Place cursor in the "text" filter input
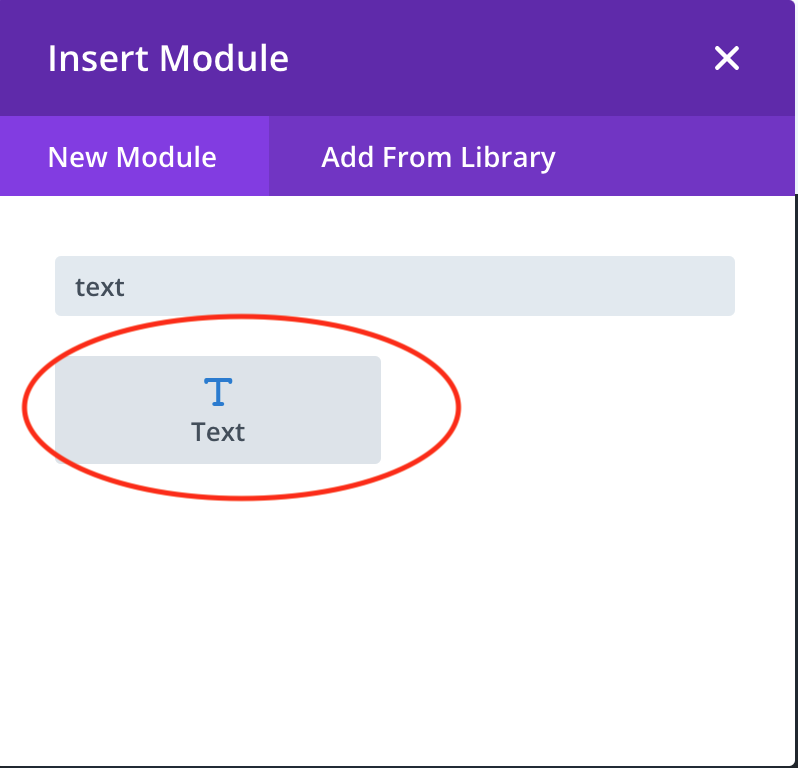 pos(394,287)
